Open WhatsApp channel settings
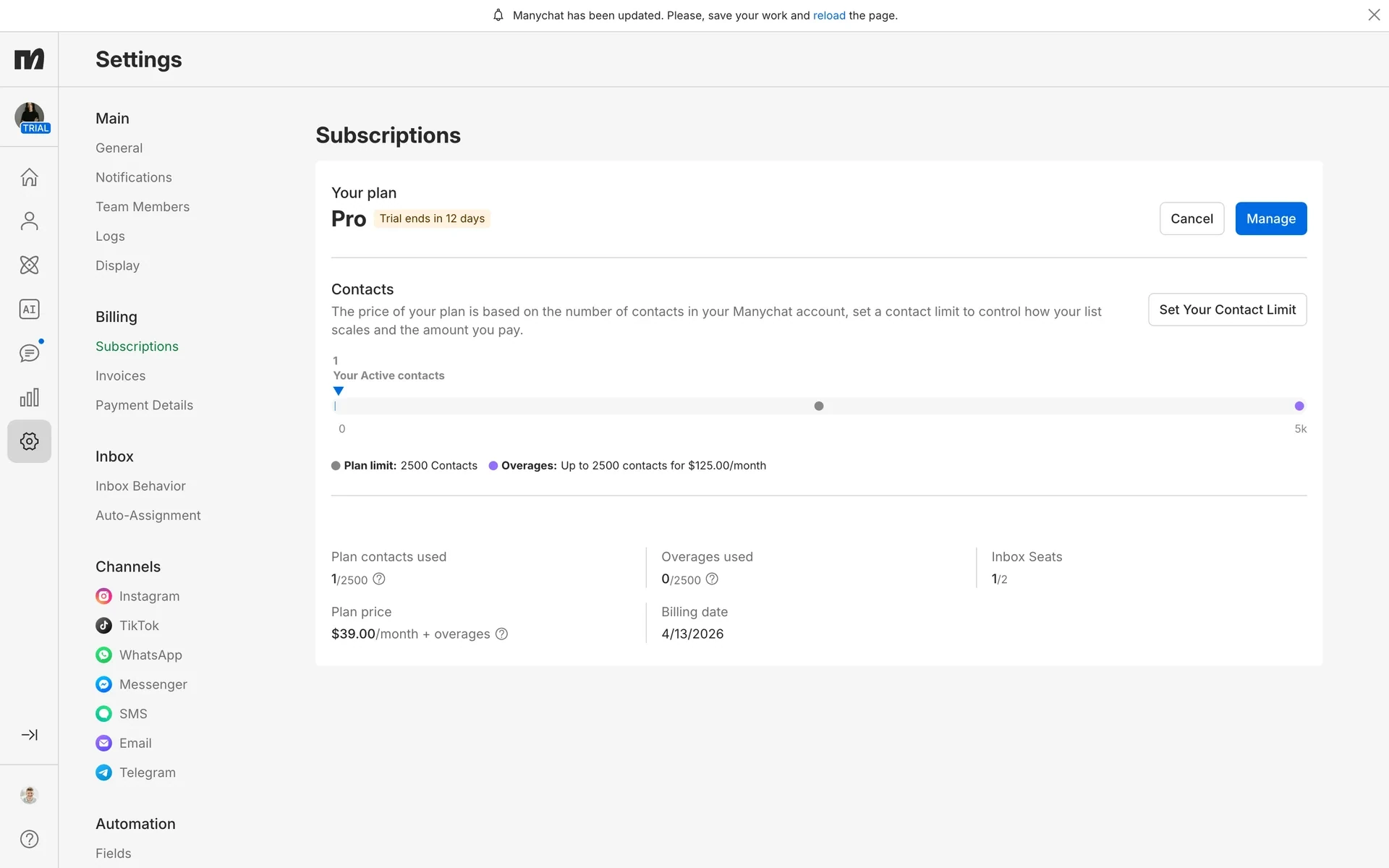1389x868 pixels. (139, 655)
